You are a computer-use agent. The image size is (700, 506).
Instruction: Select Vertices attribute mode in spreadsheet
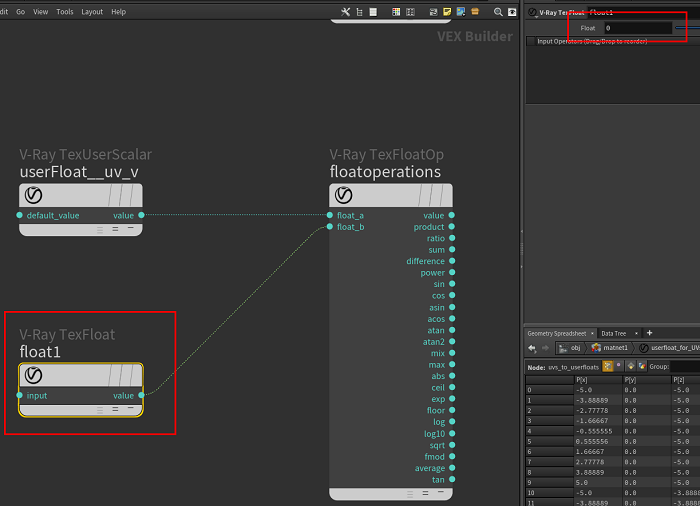click(x=619, y=365)
